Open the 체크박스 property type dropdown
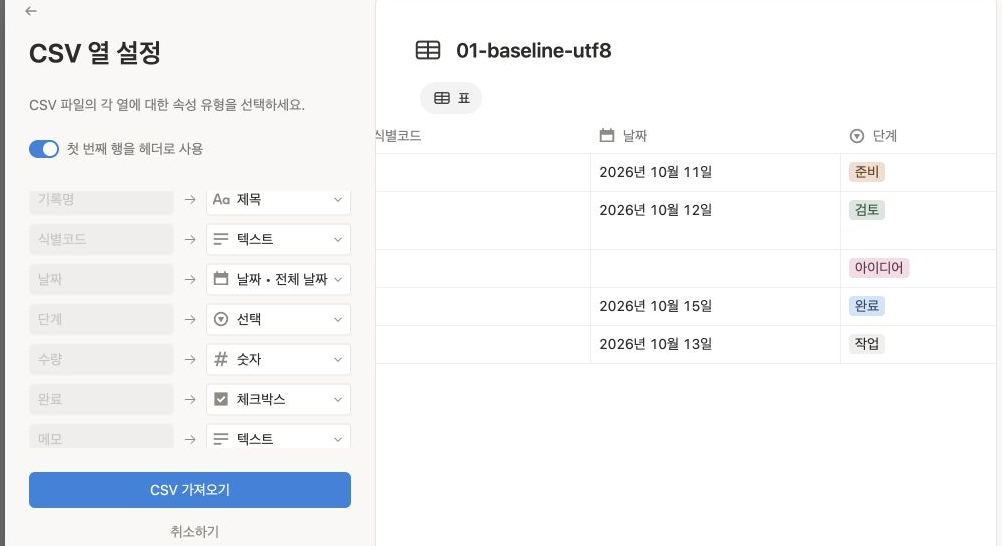Viewport: 1002px width, 546px height. click(278, 399)
